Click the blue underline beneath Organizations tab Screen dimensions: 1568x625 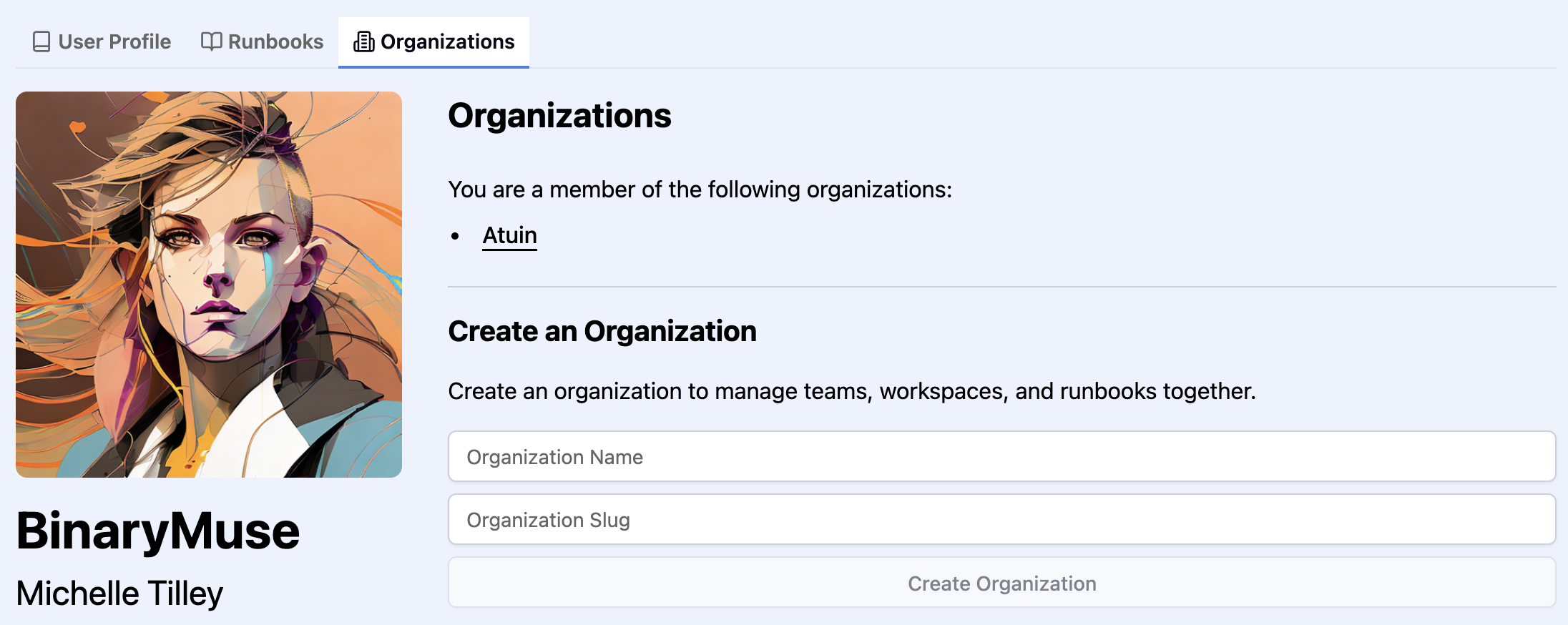tap(433, 67)
